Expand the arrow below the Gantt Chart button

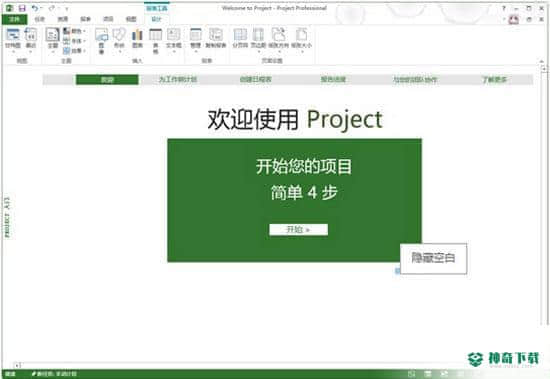[x=13, y=52]
